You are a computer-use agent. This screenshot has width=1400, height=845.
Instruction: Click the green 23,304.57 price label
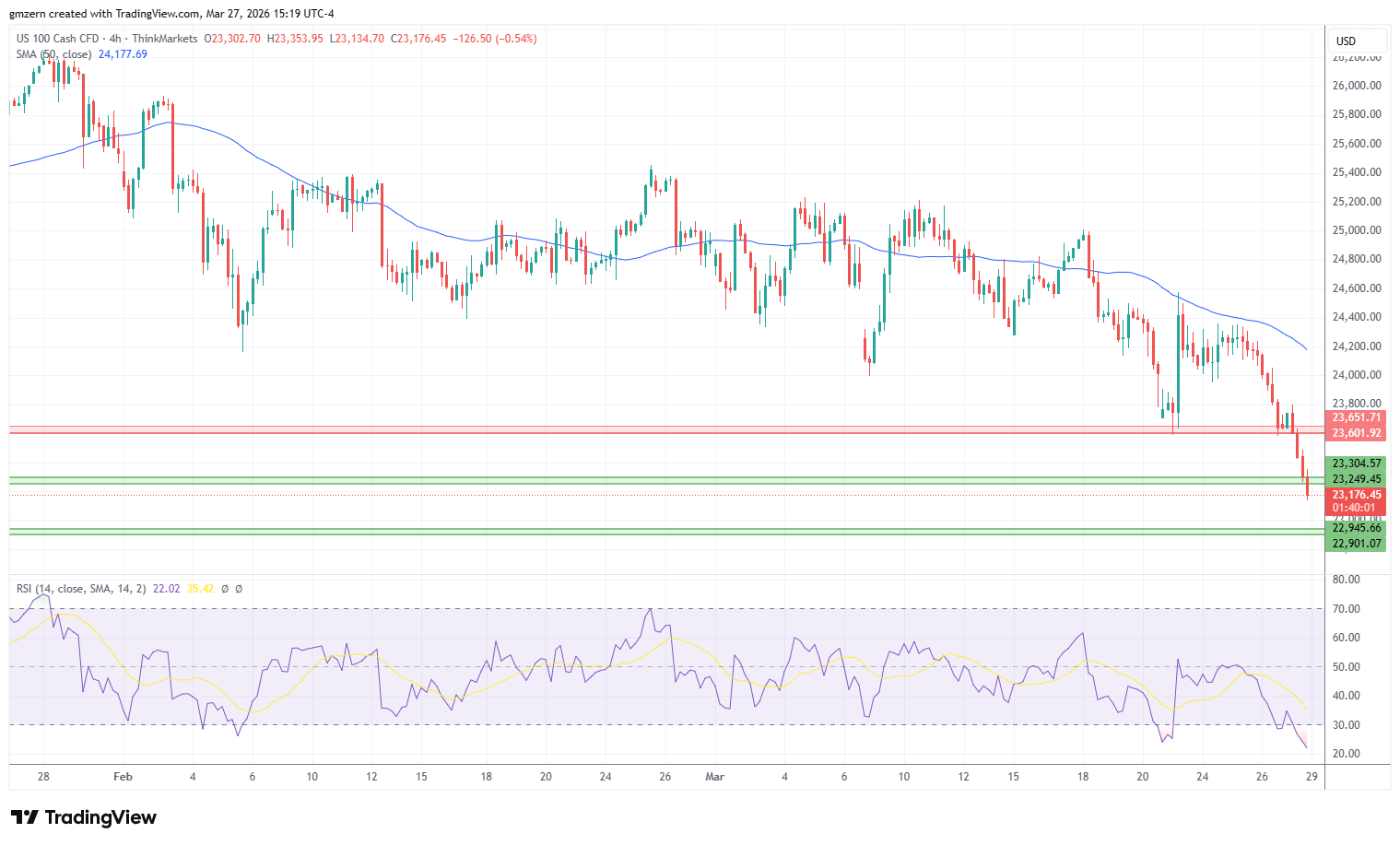1357,464
